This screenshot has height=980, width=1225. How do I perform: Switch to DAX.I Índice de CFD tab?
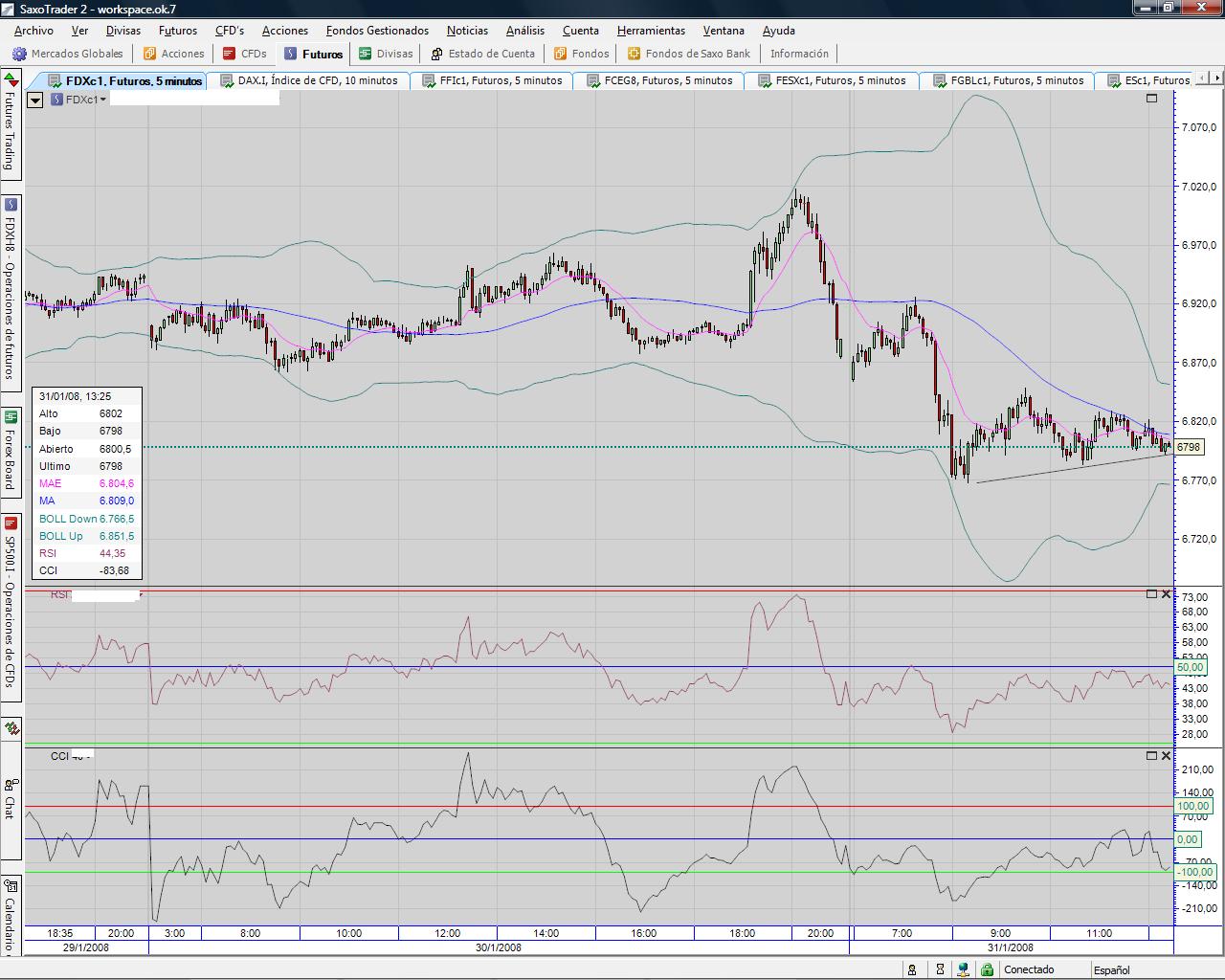pyautogui.click(x=316, y=80)
